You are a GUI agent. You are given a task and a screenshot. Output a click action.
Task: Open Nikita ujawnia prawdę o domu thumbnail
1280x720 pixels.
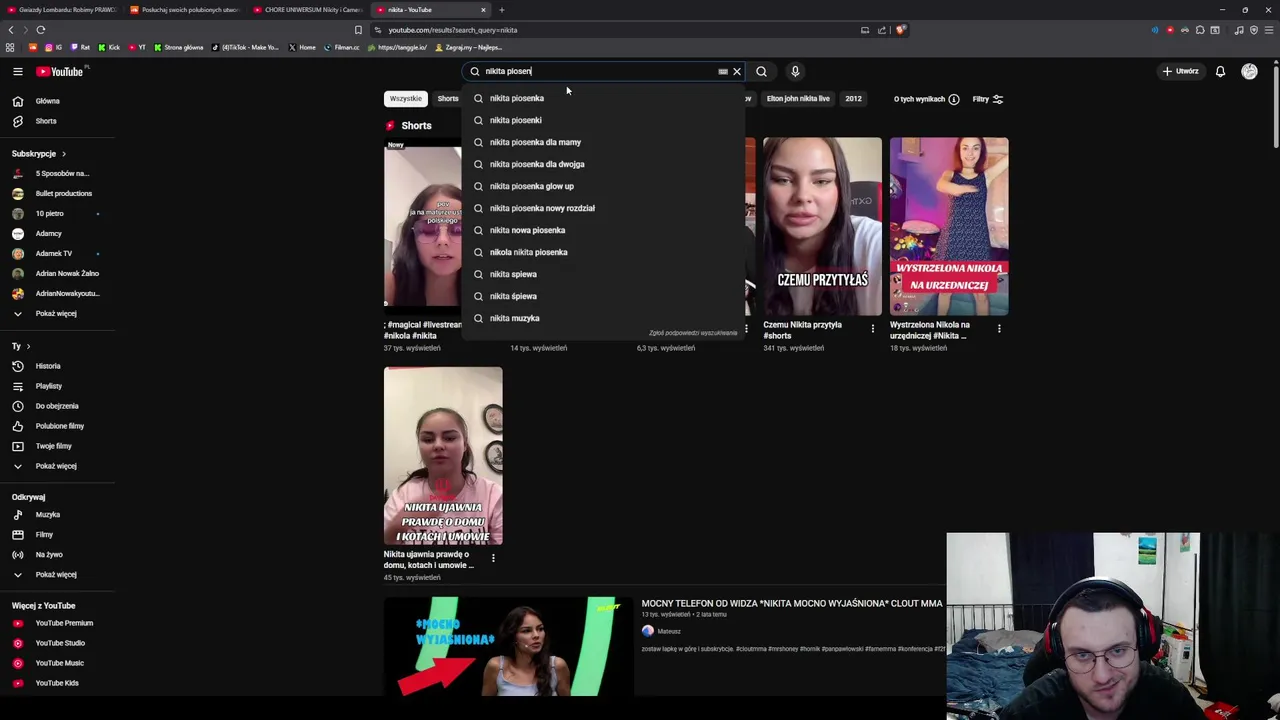443,456
